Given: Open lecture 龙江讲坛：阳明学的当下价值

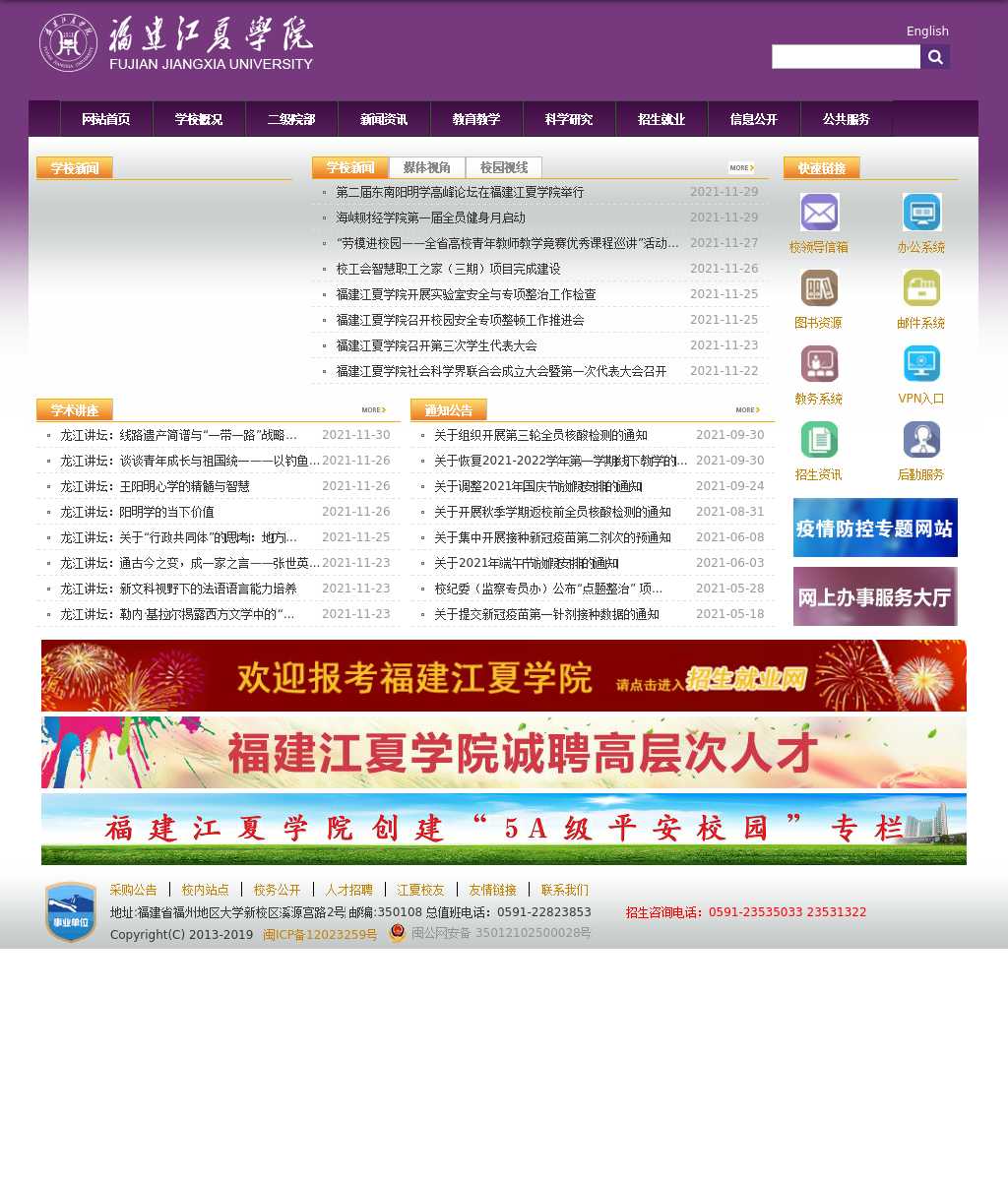Looking at the screenshot, I should pos(137,513).
